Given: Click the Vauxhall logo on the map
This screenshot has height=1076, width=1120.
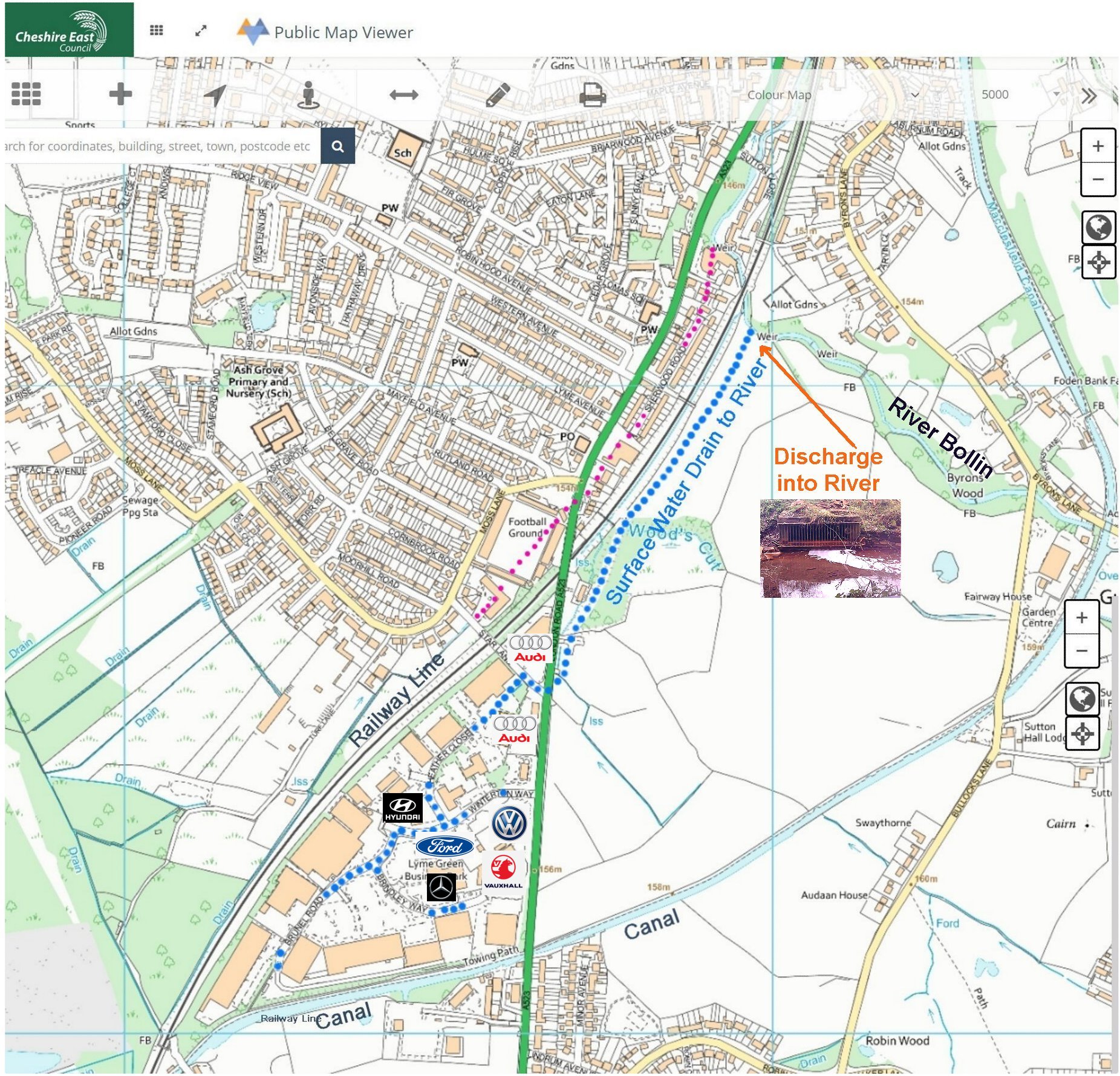Looking at the screenshot, I should [503, 871].
